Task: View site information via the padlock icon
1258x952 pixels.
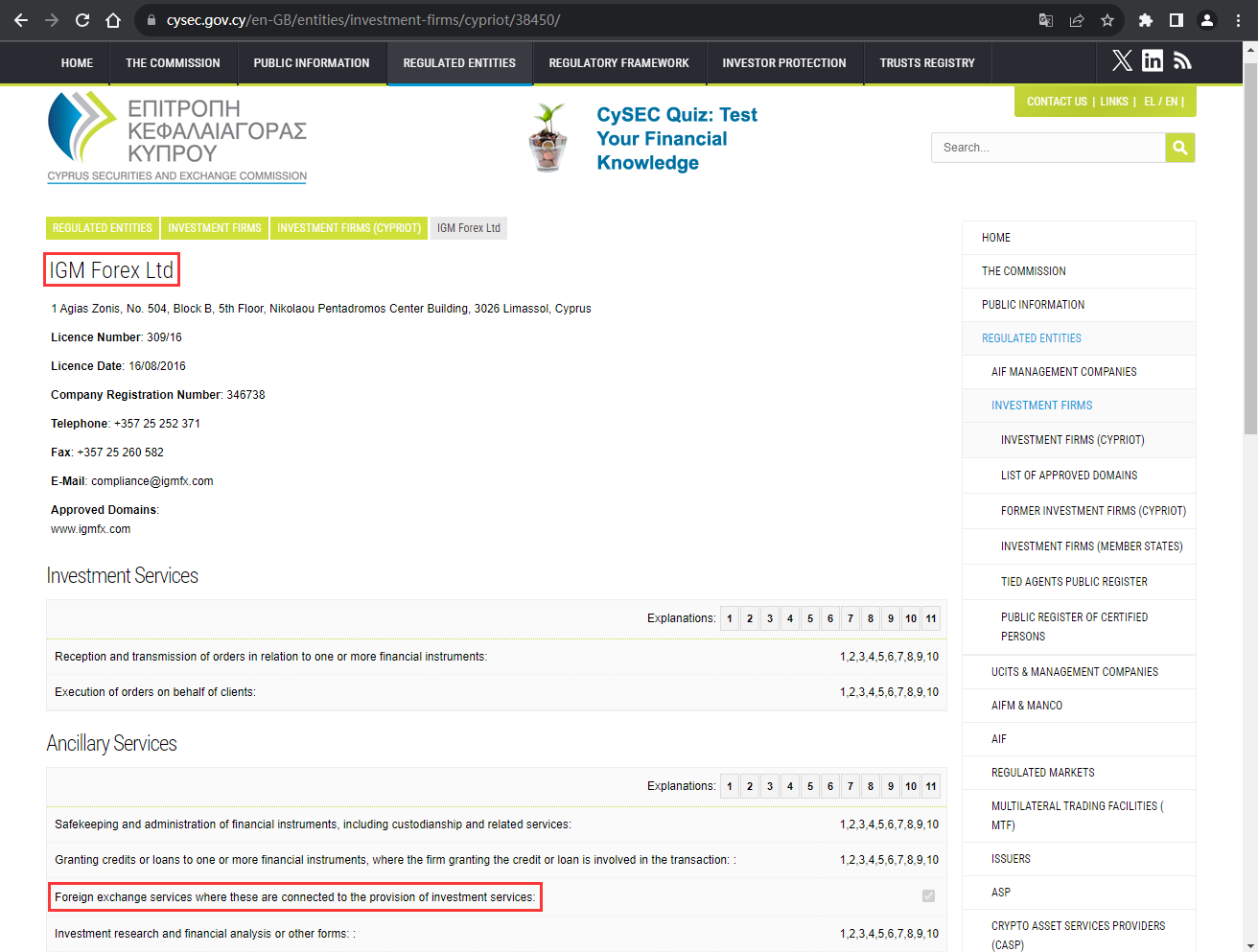Action: [x=151, y=20]
